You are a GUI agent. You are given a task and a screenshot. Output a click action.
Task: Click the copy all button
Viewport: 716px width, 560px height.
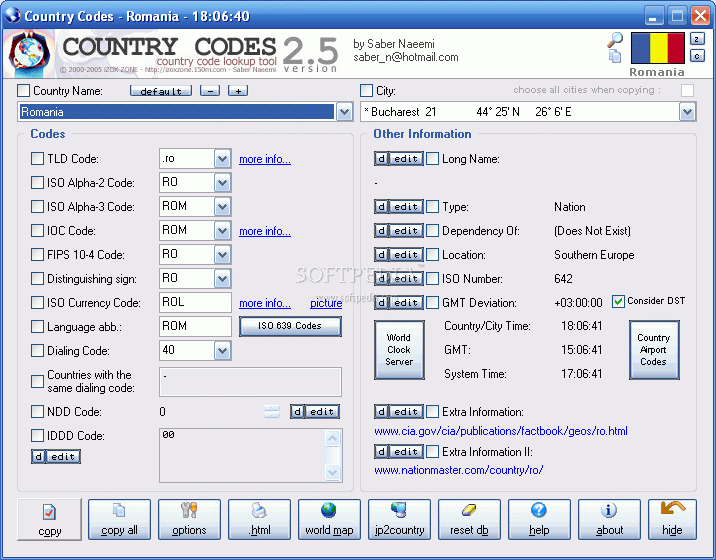click(119, 520)
